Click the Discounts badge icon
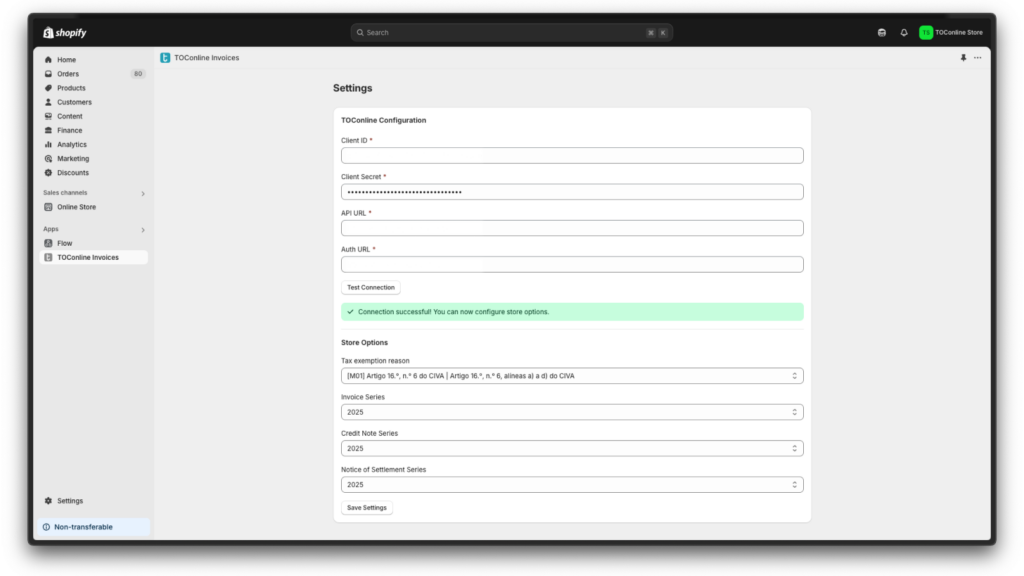Viewport: 1024px width, 576px height. pyautogui.click(x=48, y=173)
